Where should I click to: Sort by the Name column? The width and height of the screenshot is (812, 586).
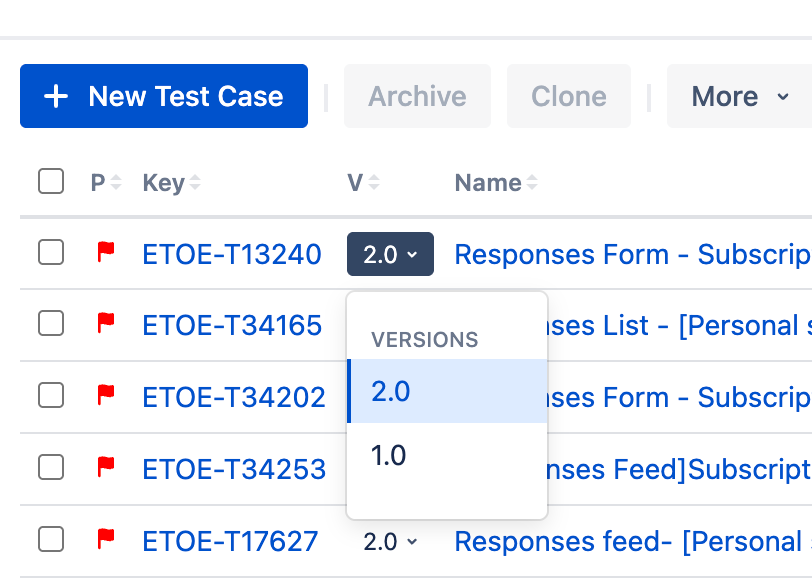click(x=496, y=182)
